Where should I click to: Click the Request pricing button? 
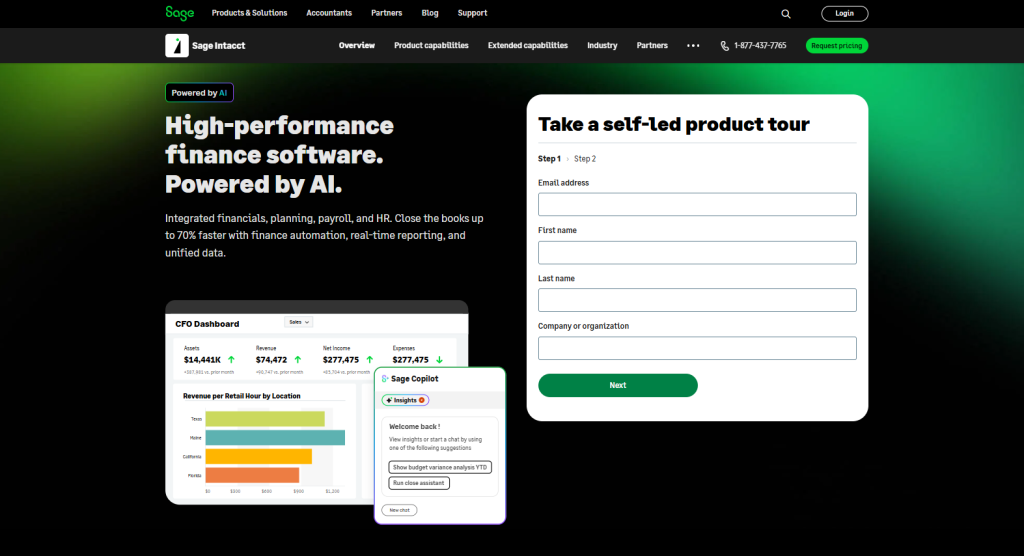(x=837, y=46)
